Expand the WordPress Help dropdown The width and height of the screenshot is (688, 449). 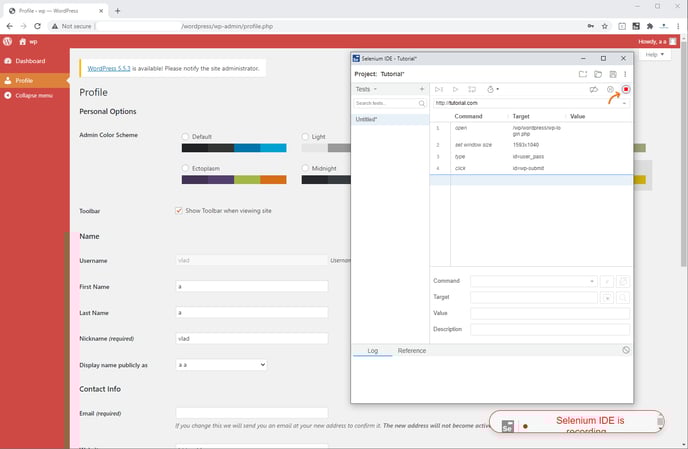pos(655,55)
